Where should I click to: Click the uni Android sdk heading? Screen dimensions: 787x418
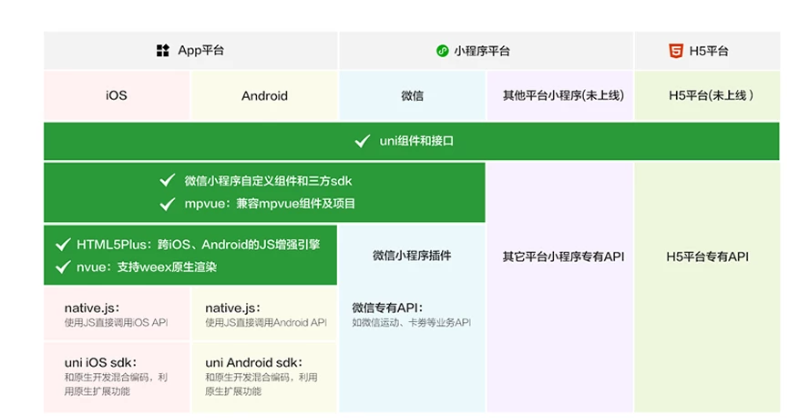point(254,362)
